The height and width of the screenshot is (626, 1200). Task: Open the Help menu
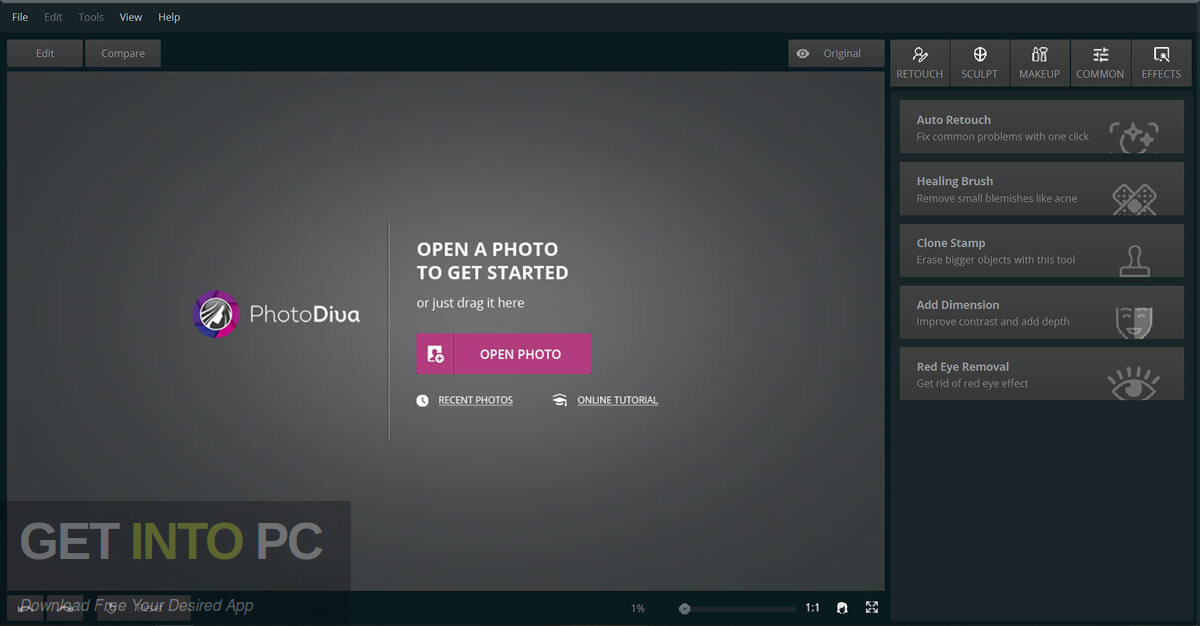[x=169, y=17]
